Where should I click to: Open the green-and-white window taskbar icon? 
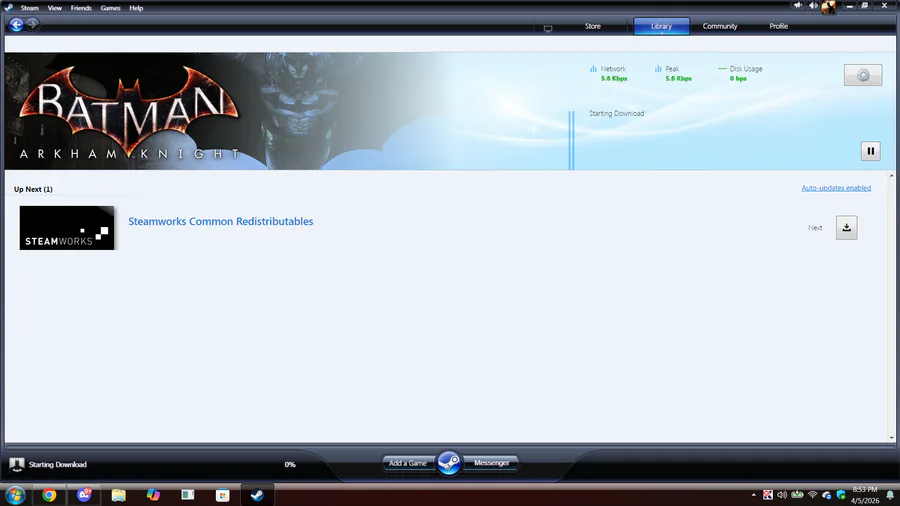(x=188, y=495)
